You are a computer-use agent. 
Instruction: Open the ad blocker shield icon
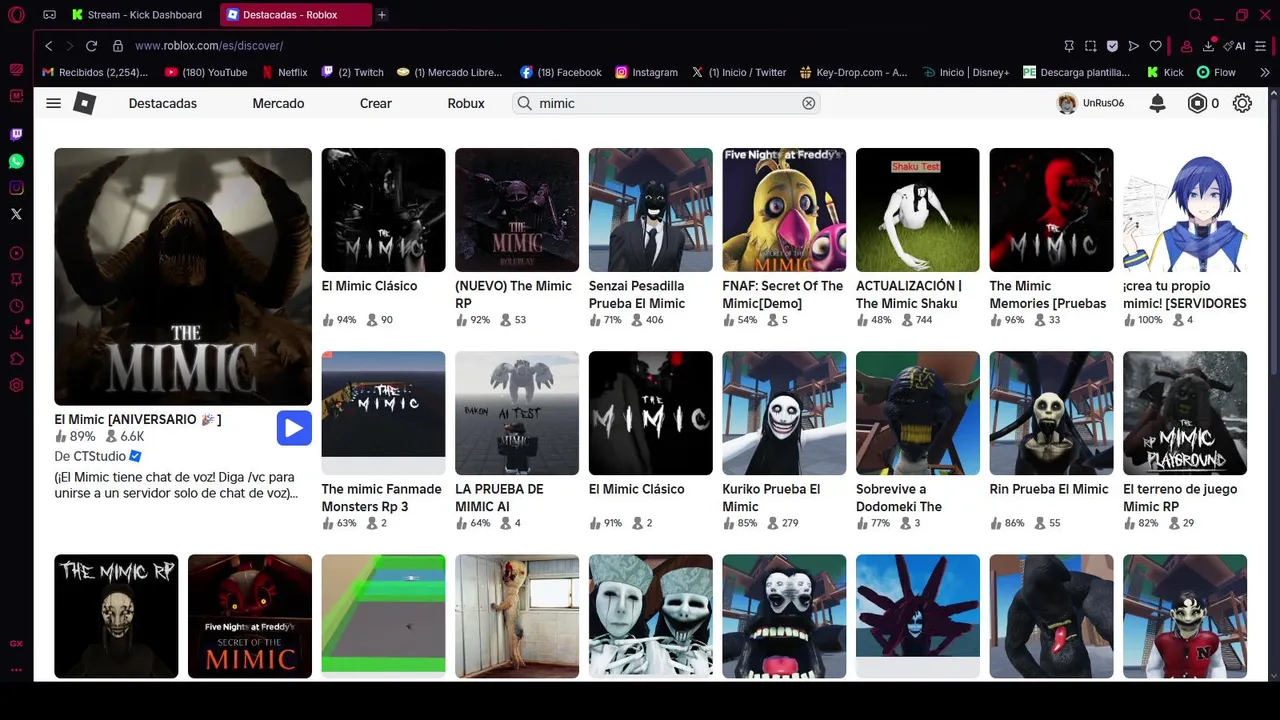(1112, 46)
